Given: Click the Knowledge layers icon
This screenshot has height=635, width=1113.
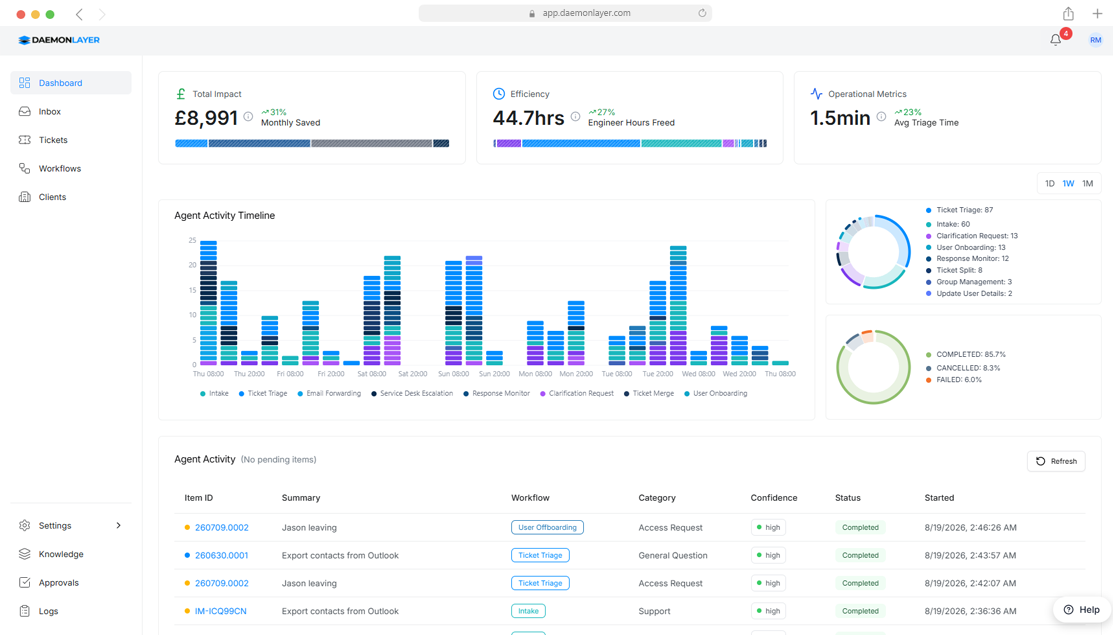Looking at the screenshot, I should coord(25,553).
